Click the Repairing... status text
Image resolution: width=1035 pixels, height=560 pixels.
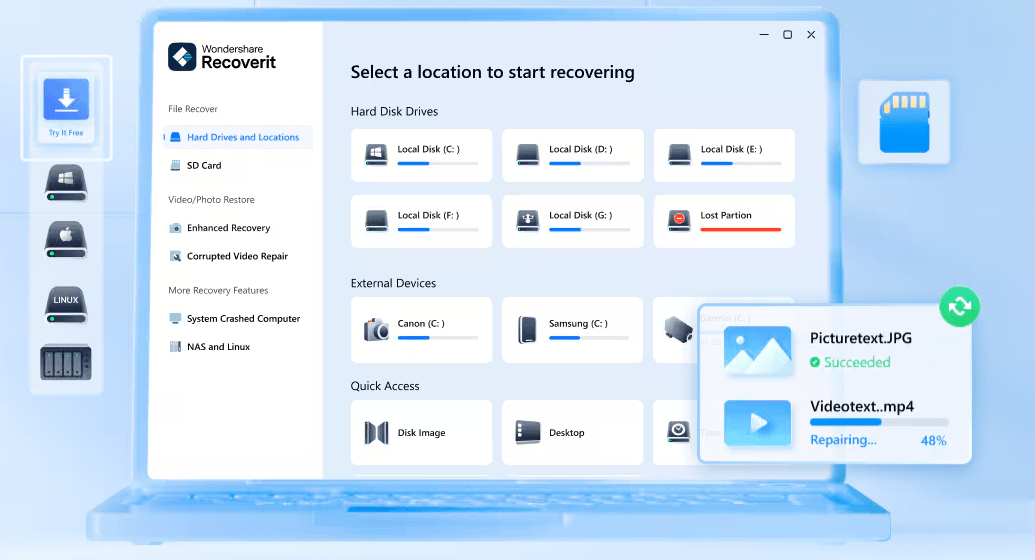[x=844, y=440]
